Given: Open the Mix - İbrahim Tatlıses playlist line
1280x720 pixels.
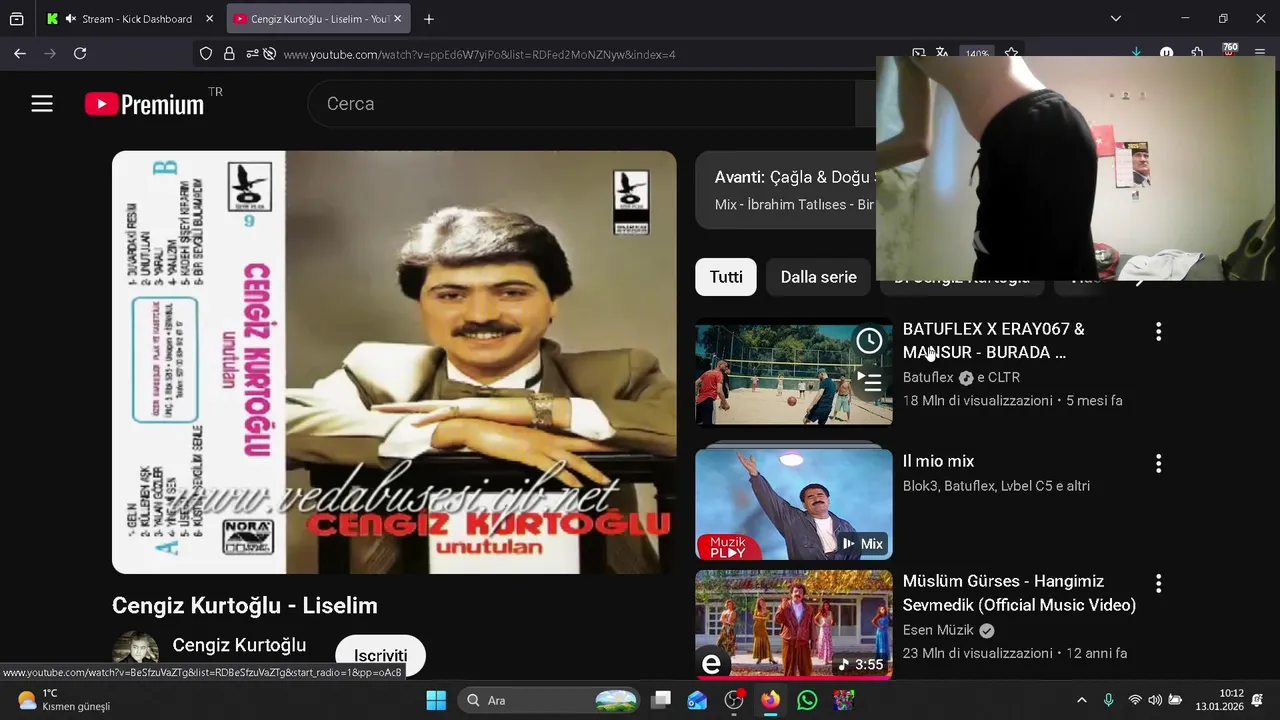Looking at the screenshot, I should coord(794,205).
